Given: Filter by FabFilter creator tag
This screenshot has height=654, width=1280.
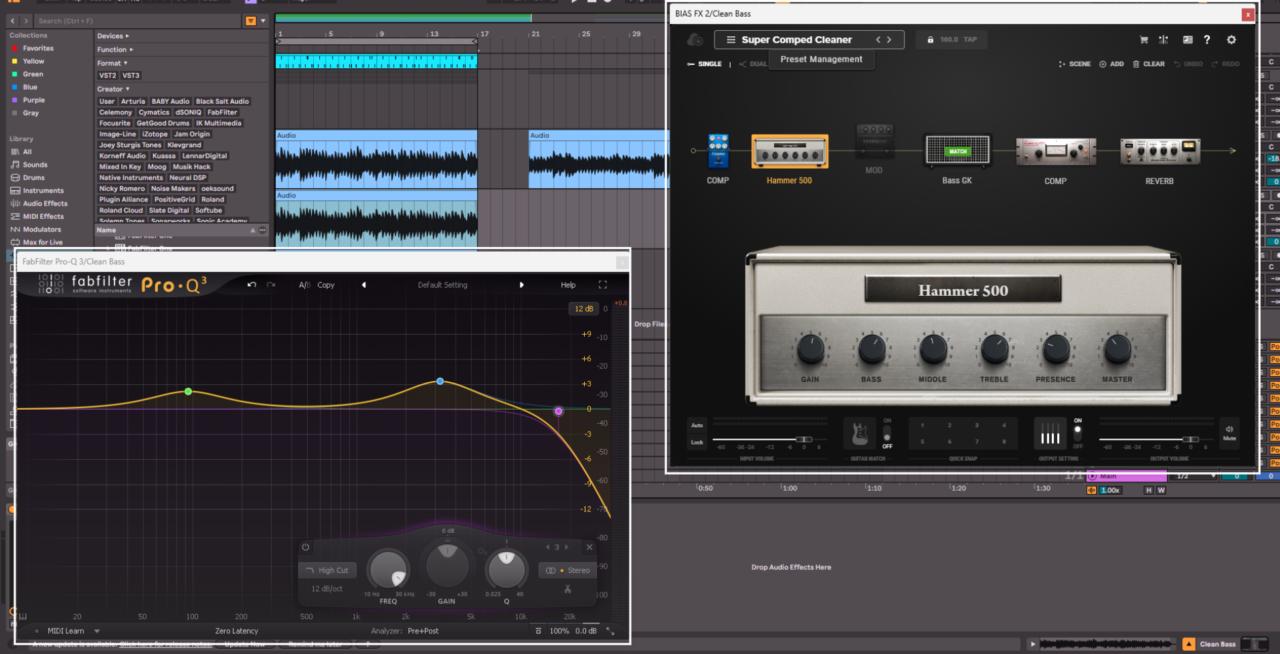Looking at the screenshot, I should point(222,112).
